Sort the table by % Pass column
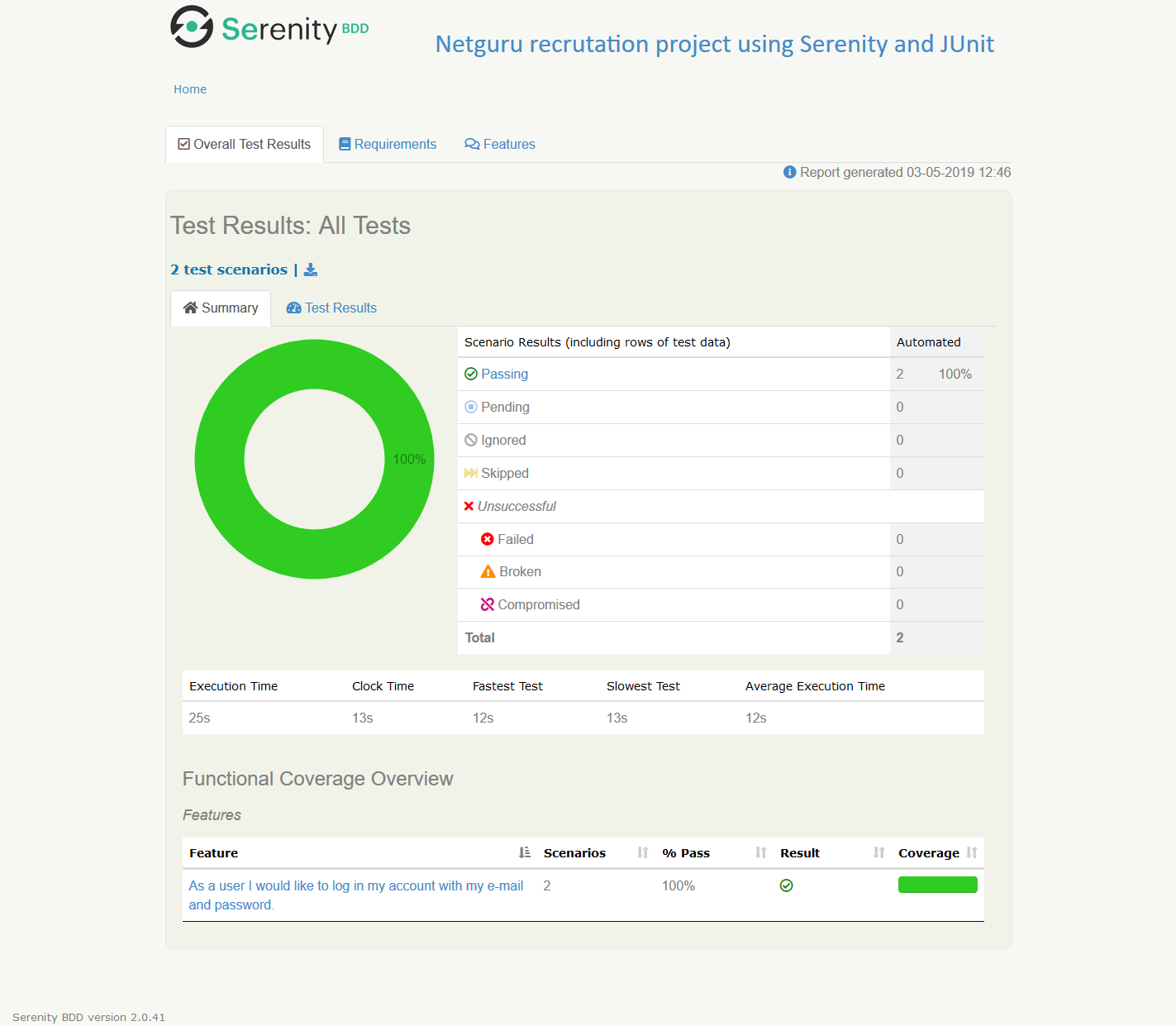Viewport: 1176px width, 1026px height. pos(761,852)
